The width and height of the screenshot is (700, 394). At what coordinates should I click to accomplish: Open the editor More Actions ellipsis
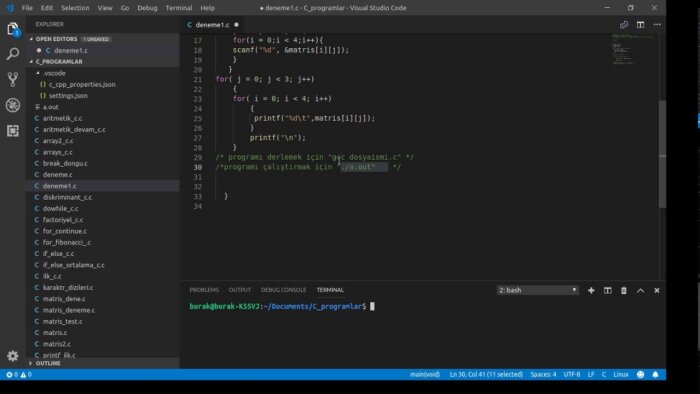tap(657, 25)
